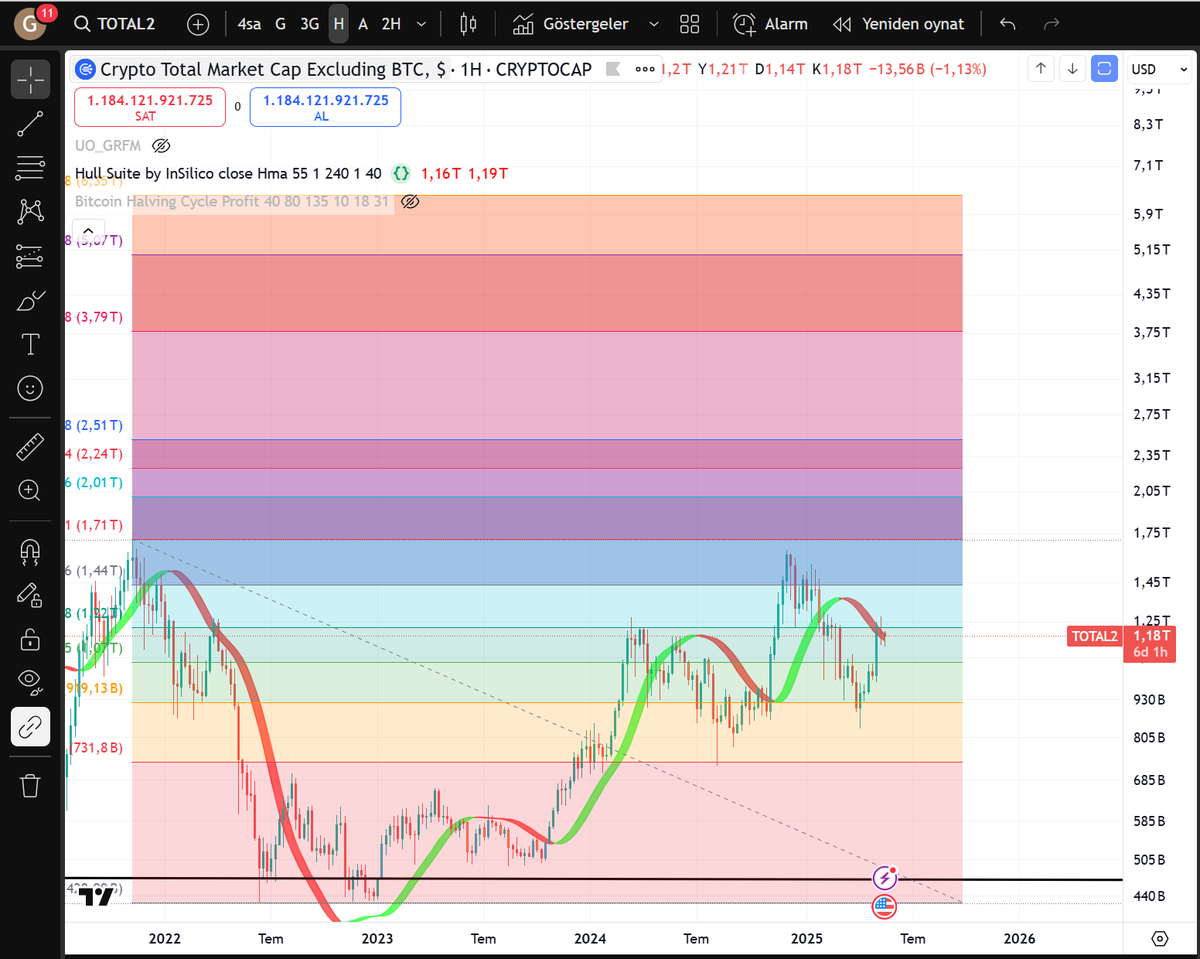
Task: Open the user profile avatar G
Action: click(x=31, y=24)
